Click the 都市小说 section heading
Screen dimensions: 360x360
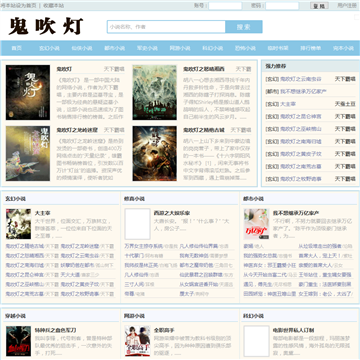click(253, 199)
